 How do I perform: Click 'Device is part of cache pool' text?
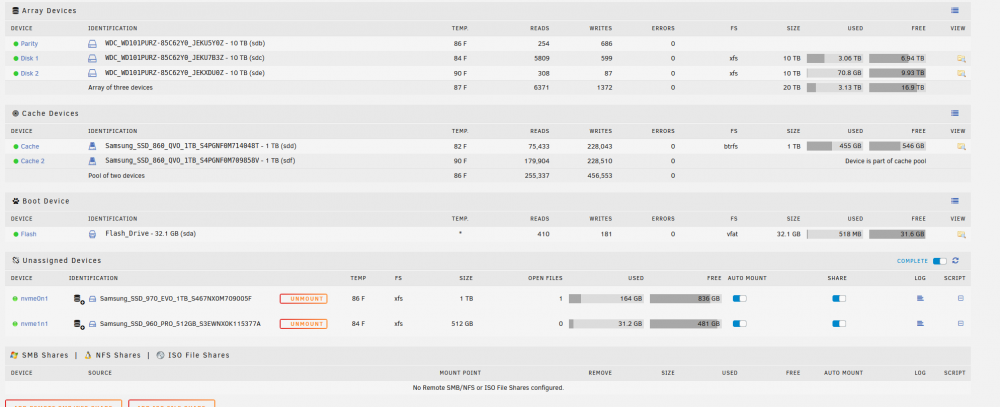885,161
